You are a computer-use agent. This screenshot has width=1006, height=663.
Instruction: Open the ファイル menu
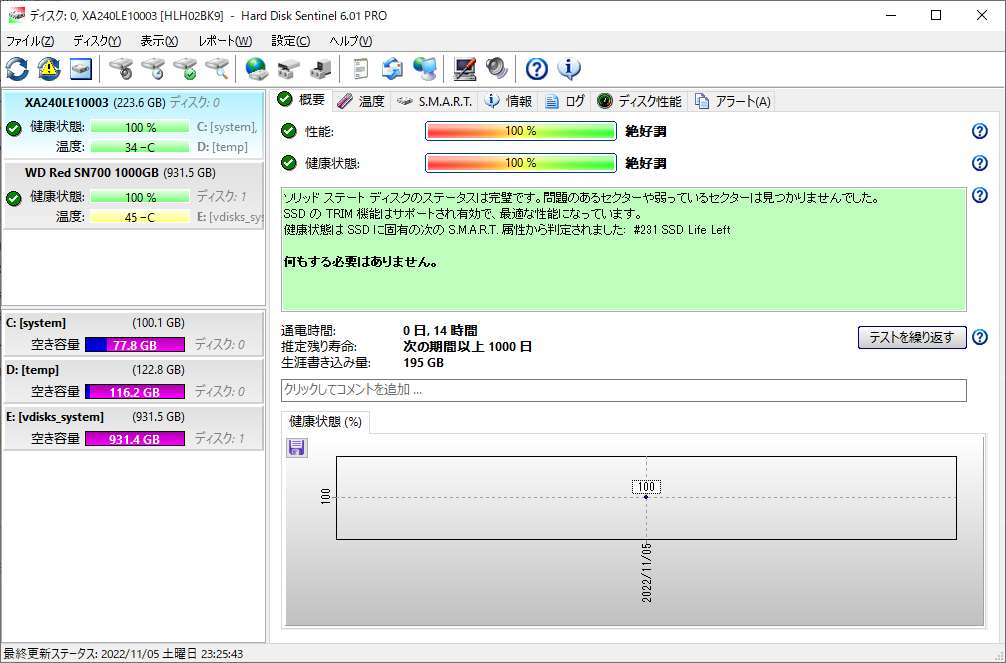pyautogui.click(x=30, y=41)
